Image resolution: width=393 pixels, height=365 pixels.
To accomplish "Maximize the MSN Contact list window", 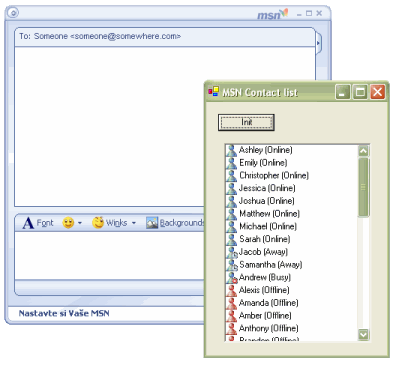I will point(360,92).
